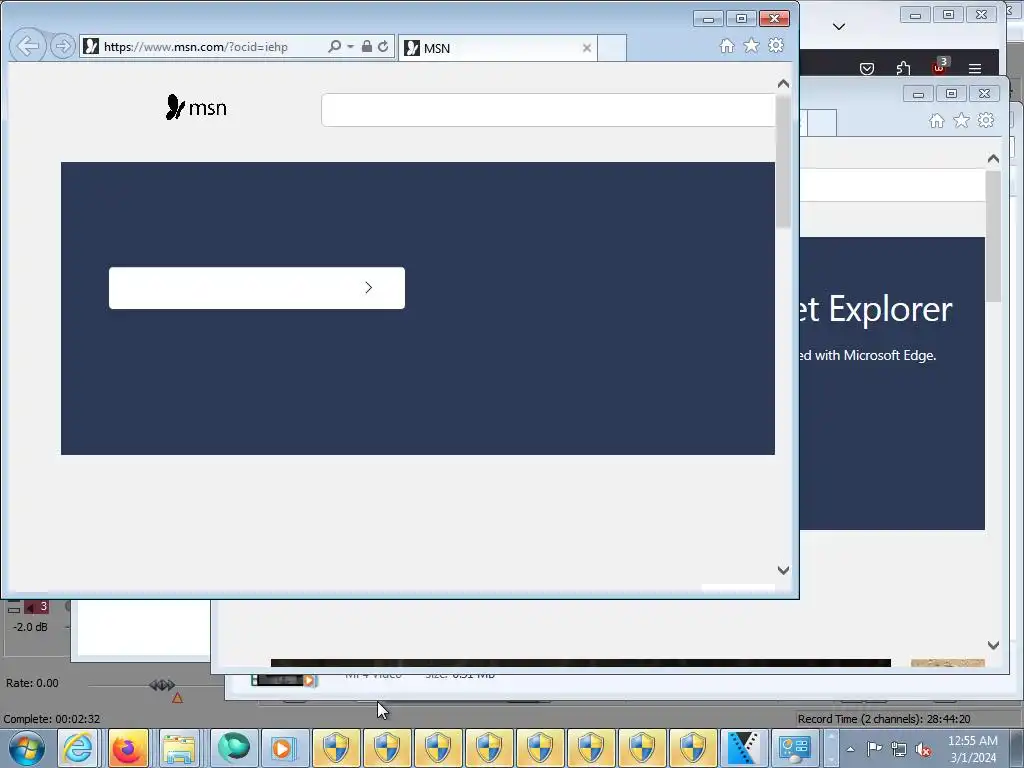
Task: Minimize the second IE window
Action: [x=918, y=94]
